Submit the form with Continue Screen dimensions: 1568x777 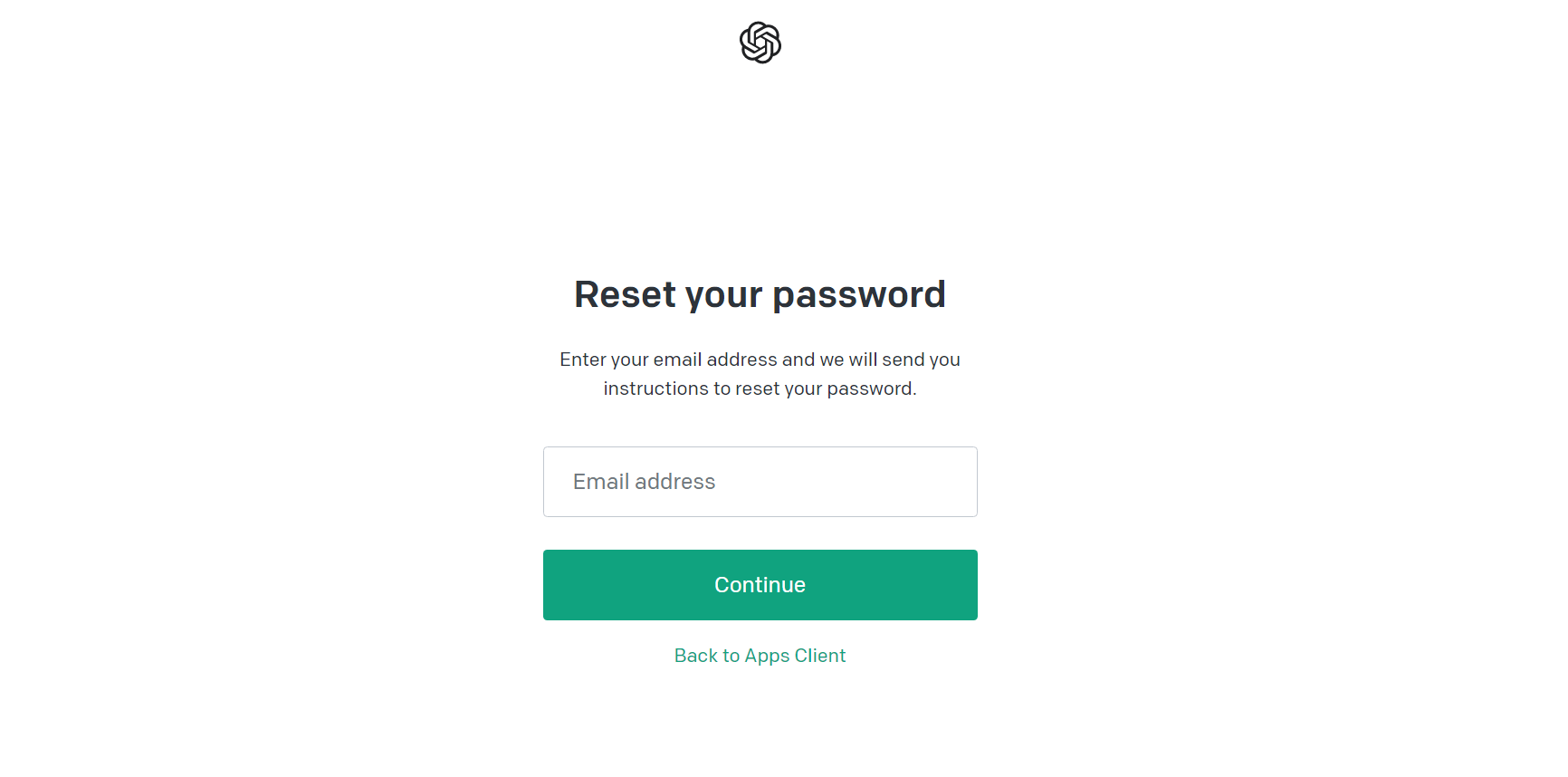[x=760, y=585]
